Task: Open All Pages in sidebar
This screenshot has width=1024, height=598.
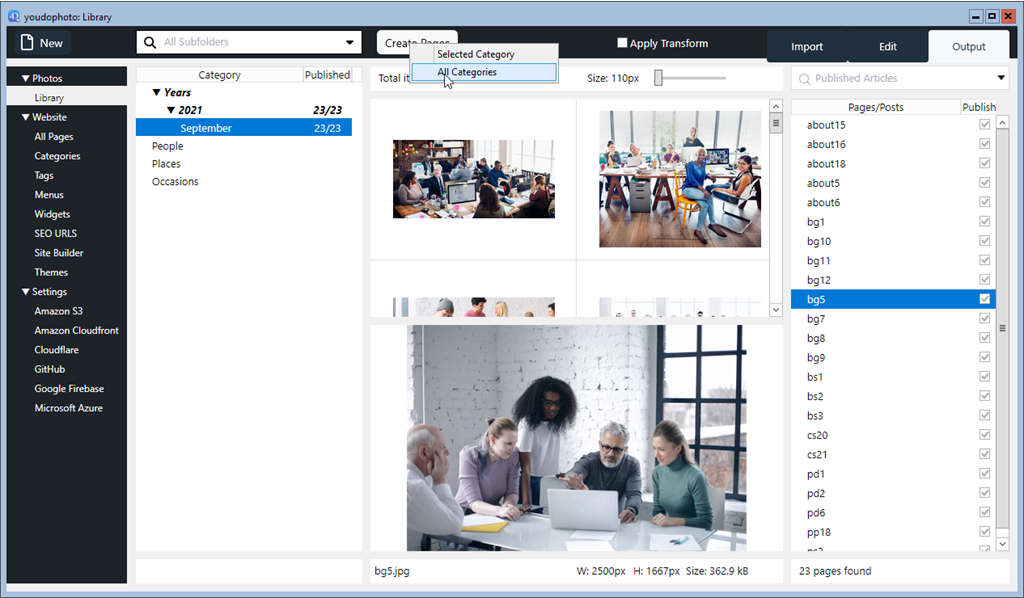Action: 54,136
